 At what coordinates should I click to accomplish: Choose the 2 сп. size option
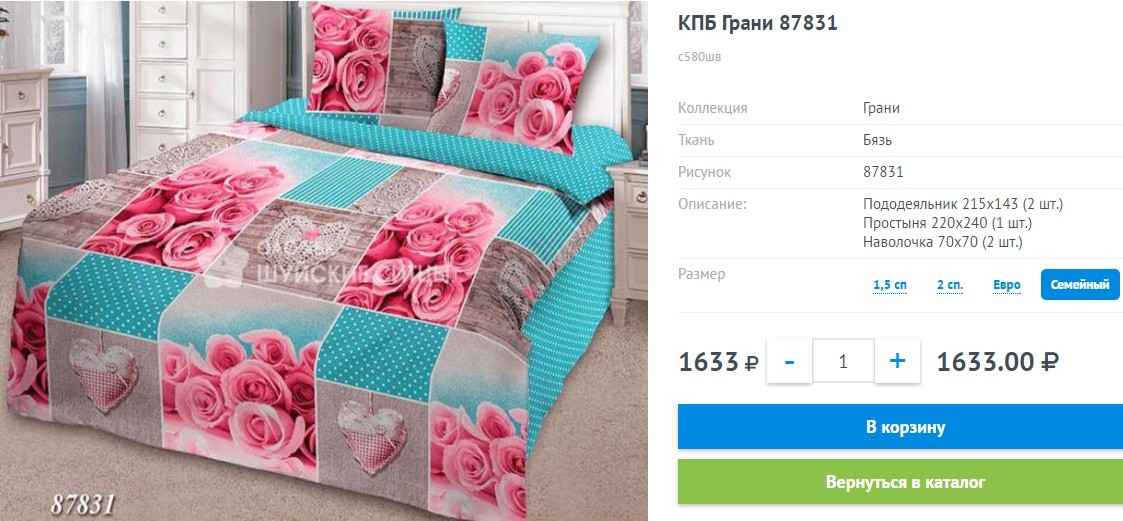(950, 285)
